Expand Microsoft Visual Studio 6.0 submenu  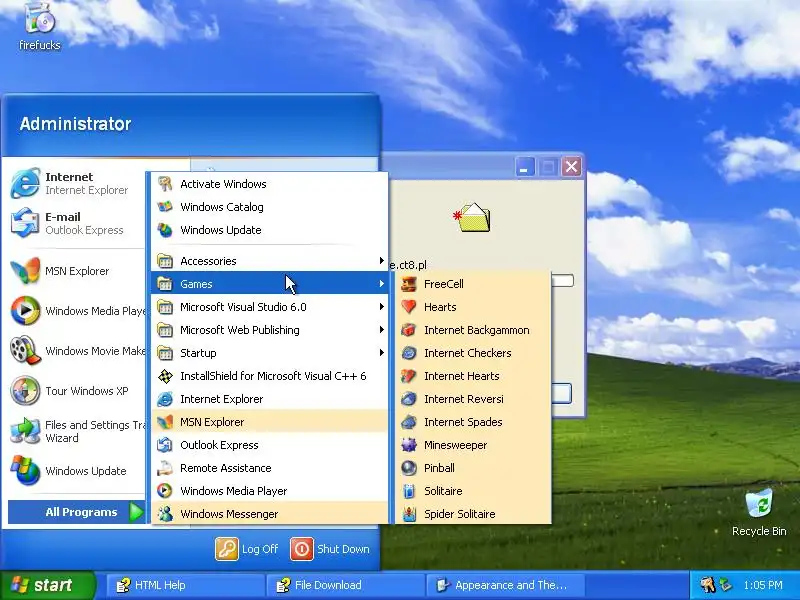tap(269, 307)
